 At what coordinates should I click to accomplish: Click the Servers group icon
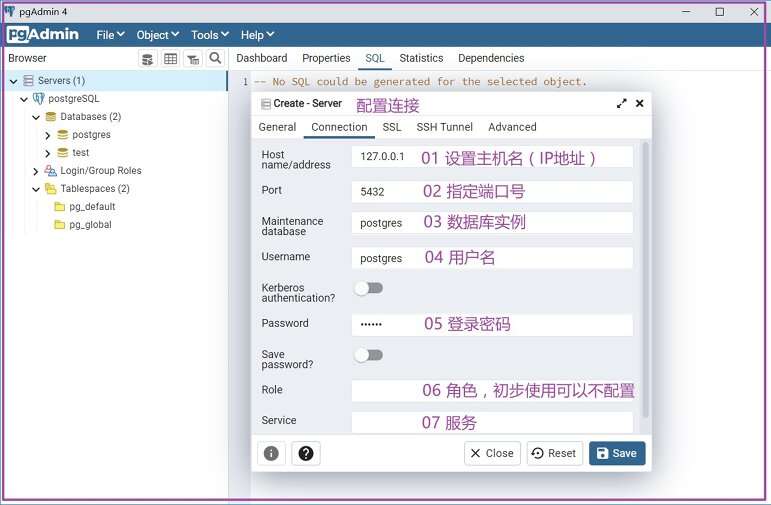[x=29, y=81]
